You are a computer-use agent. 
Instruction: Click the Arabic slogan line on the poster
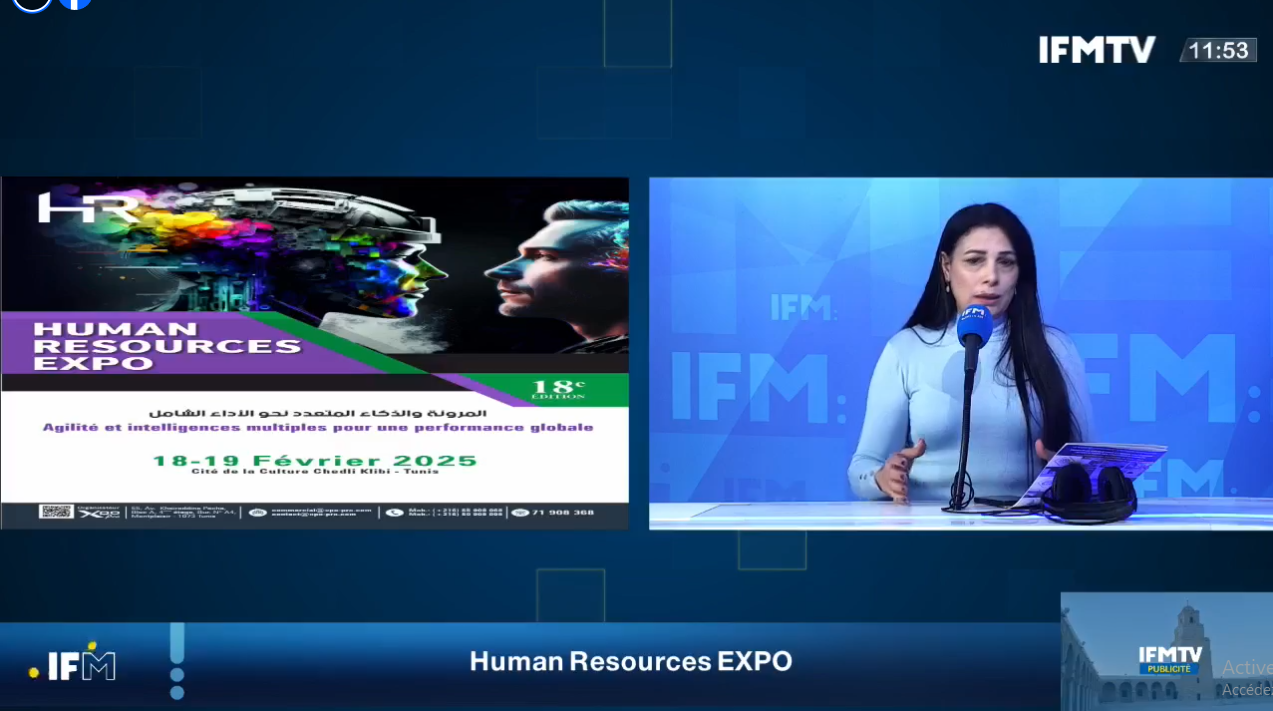[x=317, y=413]
